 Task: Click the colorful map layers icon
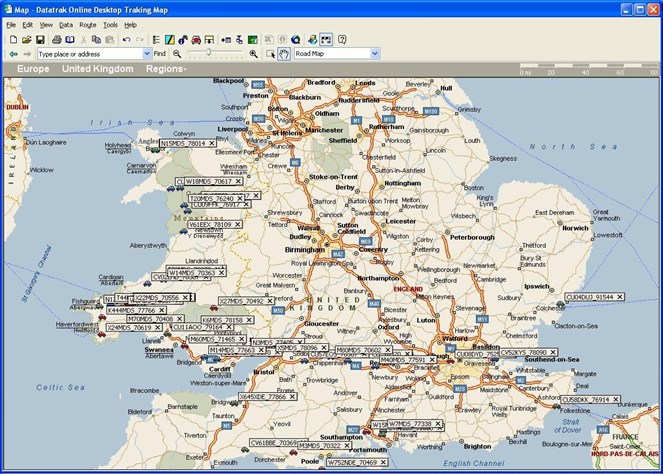[x=312, y=40]
